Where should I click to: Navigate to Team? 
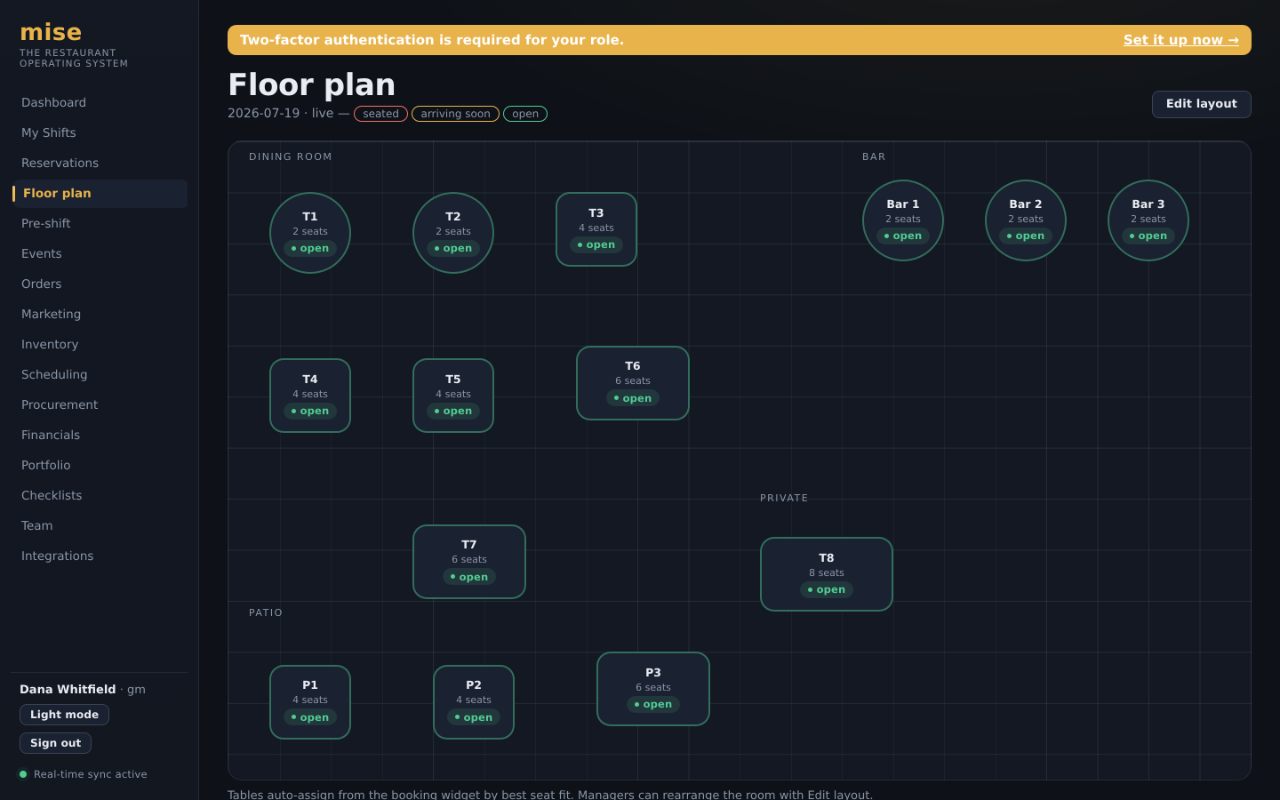(x=100, y=526)
